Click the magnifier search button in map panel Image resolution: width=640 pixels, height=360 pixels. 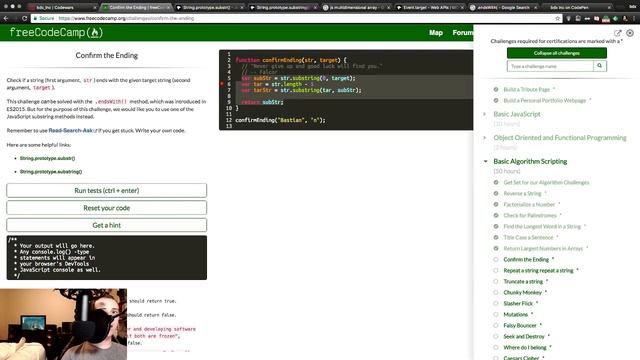click(x=600, y=66)
